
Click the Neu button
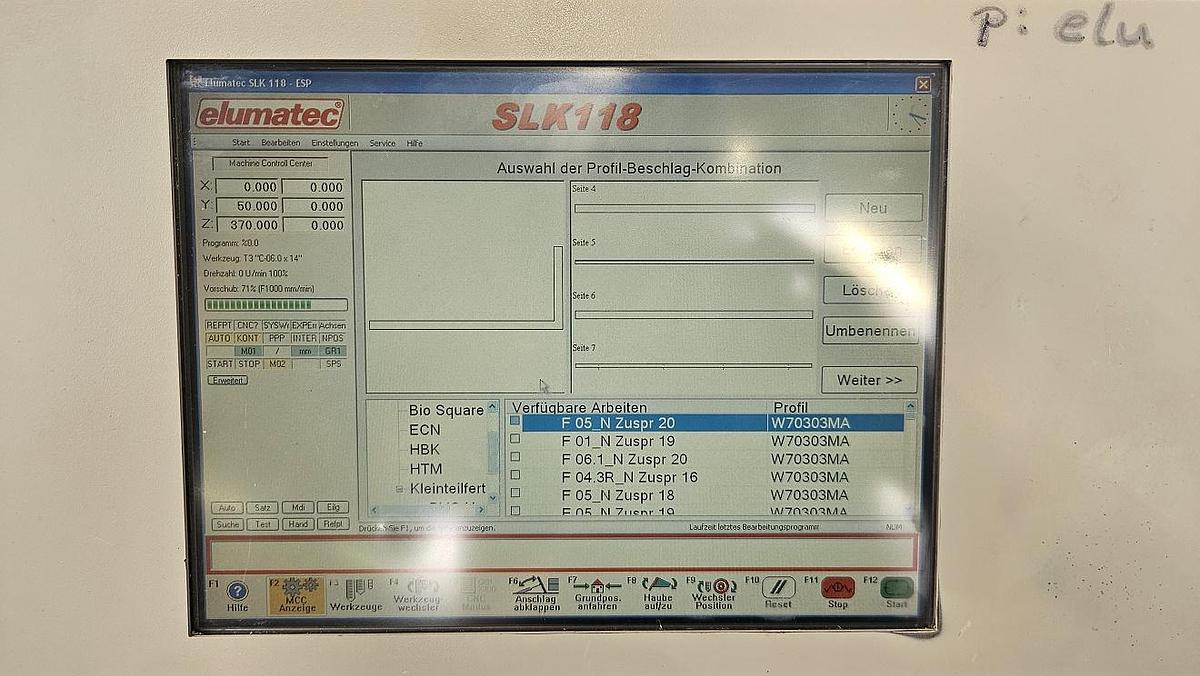[873, 208]
